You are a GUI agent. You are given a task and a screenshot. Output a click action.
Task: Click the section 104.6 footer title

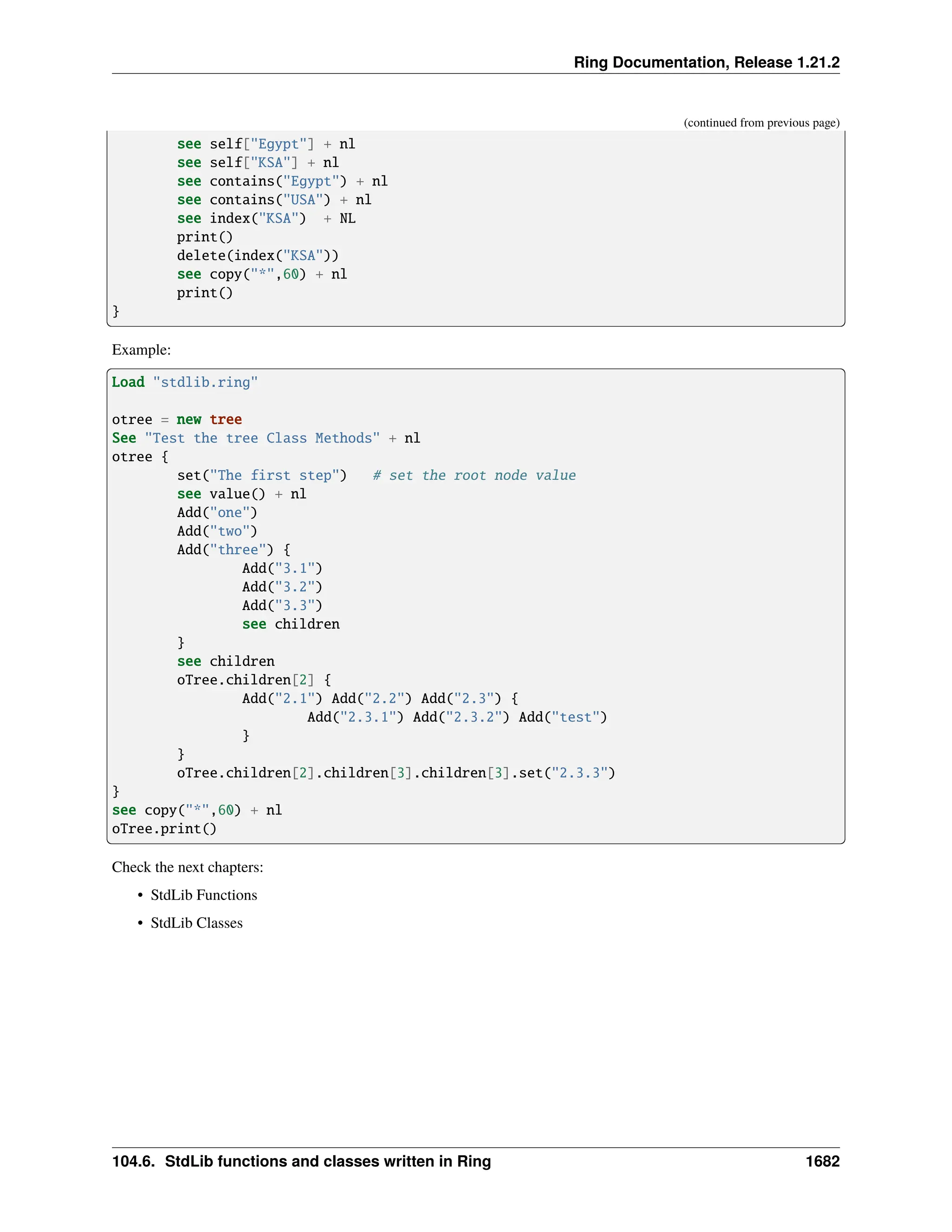coord(301,1161)
